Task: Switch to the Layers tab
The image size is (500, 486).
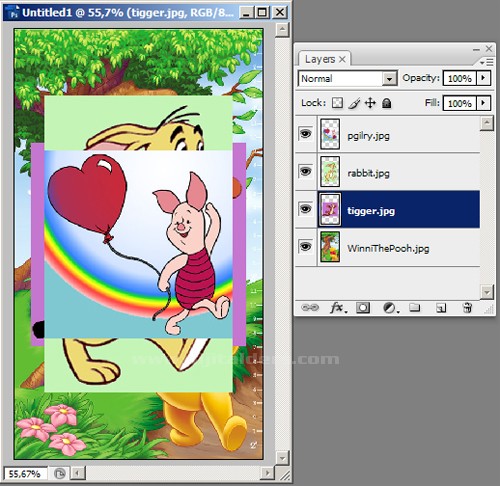Action: point(320,59)
